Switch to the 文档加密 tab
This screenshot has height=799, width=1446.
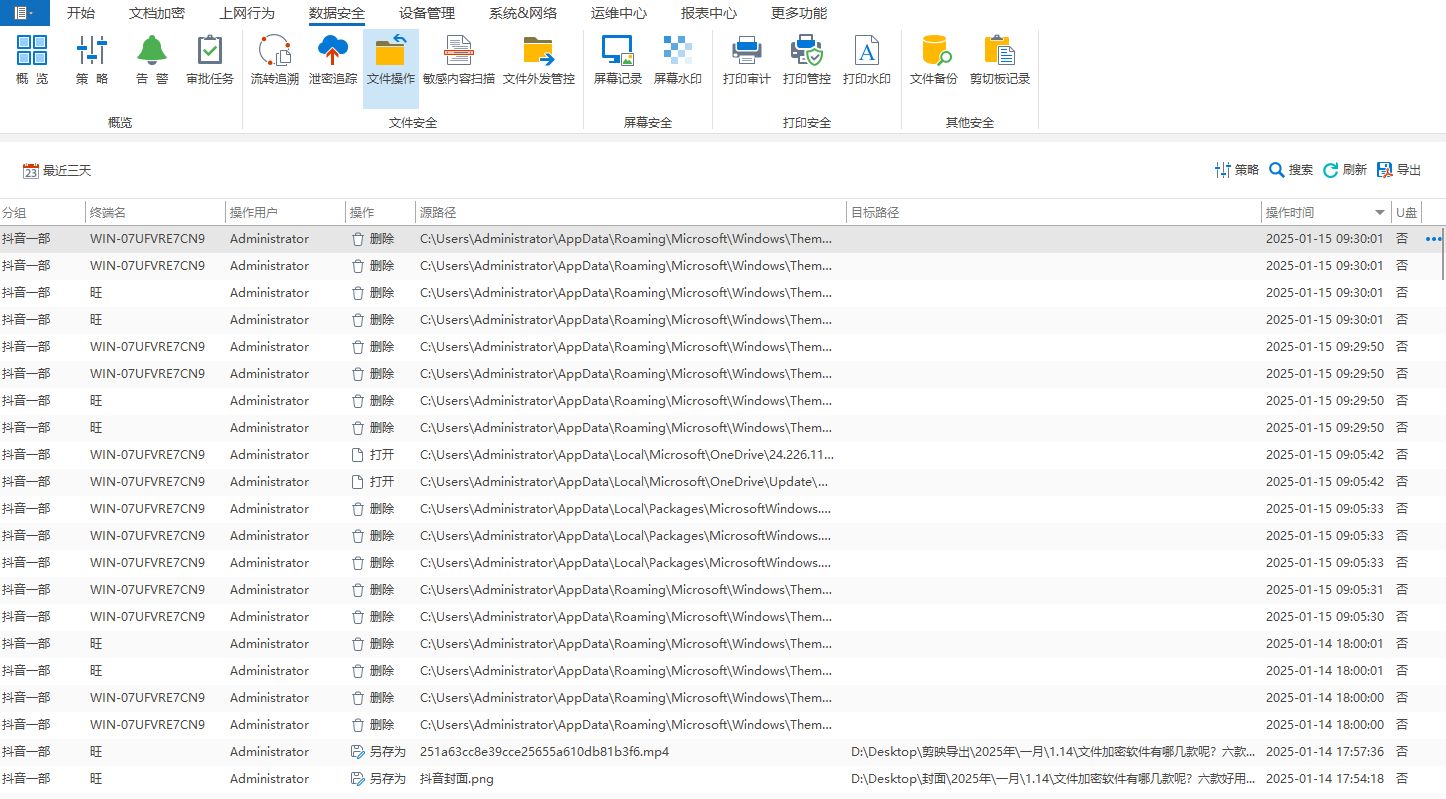pos(157,13)
